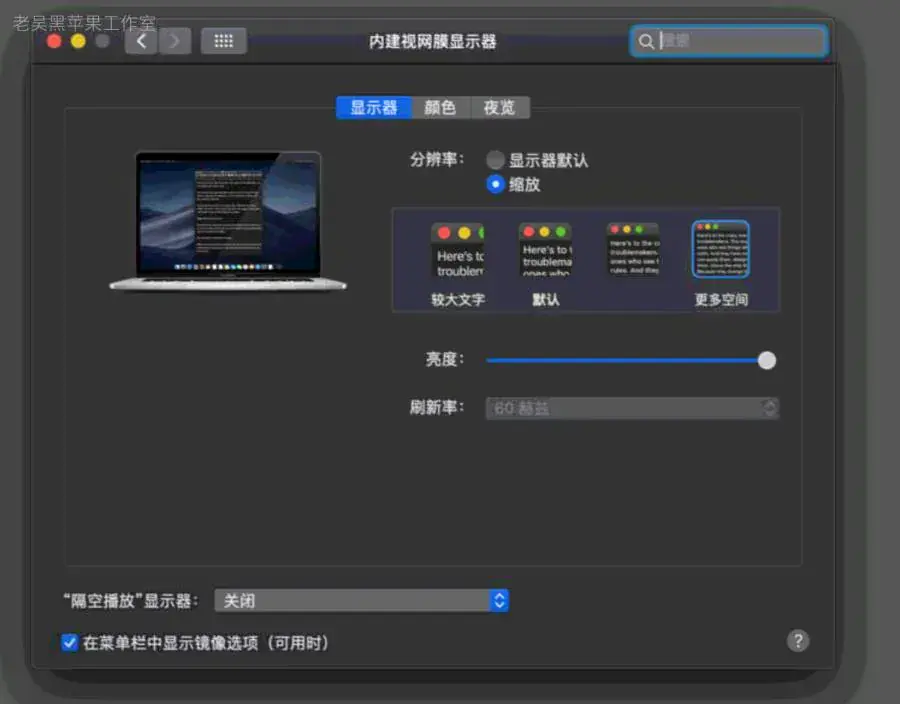
Task: Toggle 在菜单栏中显示镜像选项 checkbox
Action: (69, 643)
